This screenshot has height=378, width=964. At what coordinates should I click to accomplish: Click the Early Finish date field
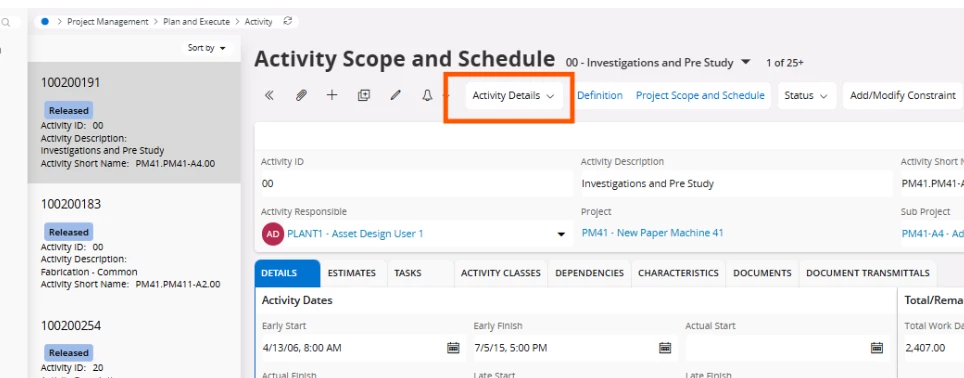click(574, 348)
